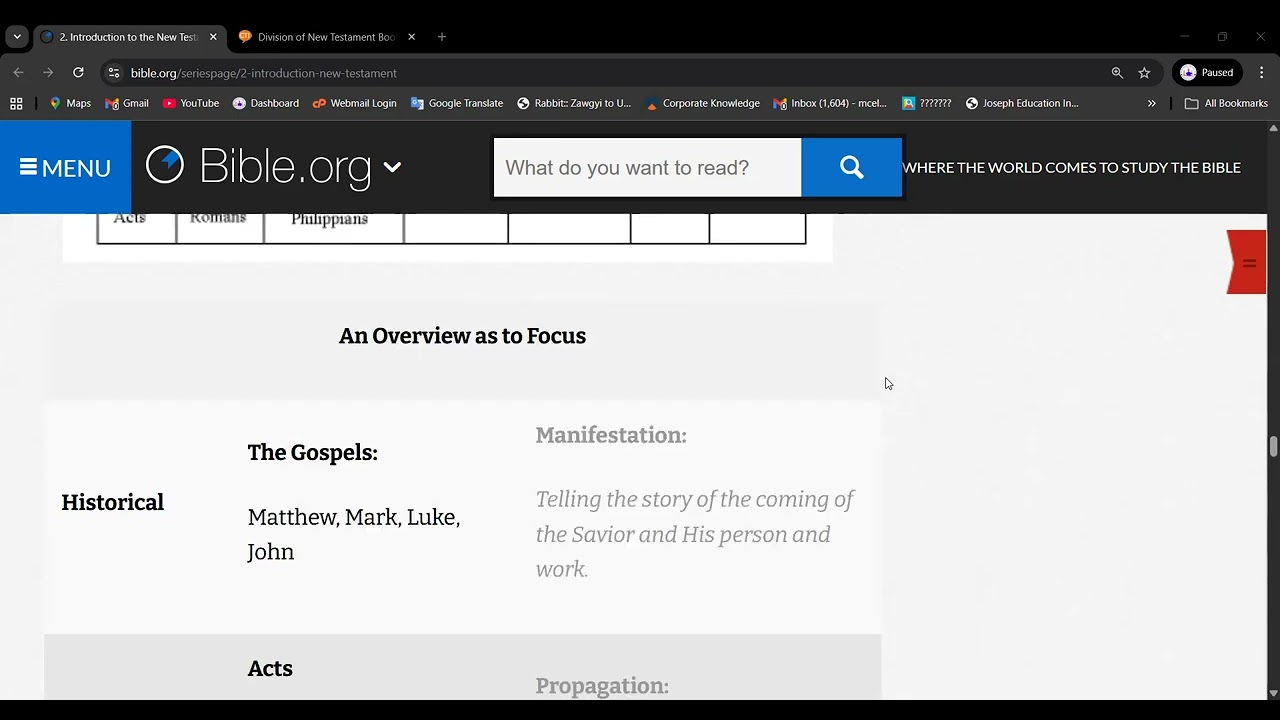Screen dimensions: 1280x720
Task: Select Romans cell in the table
Action: point(218,218)
